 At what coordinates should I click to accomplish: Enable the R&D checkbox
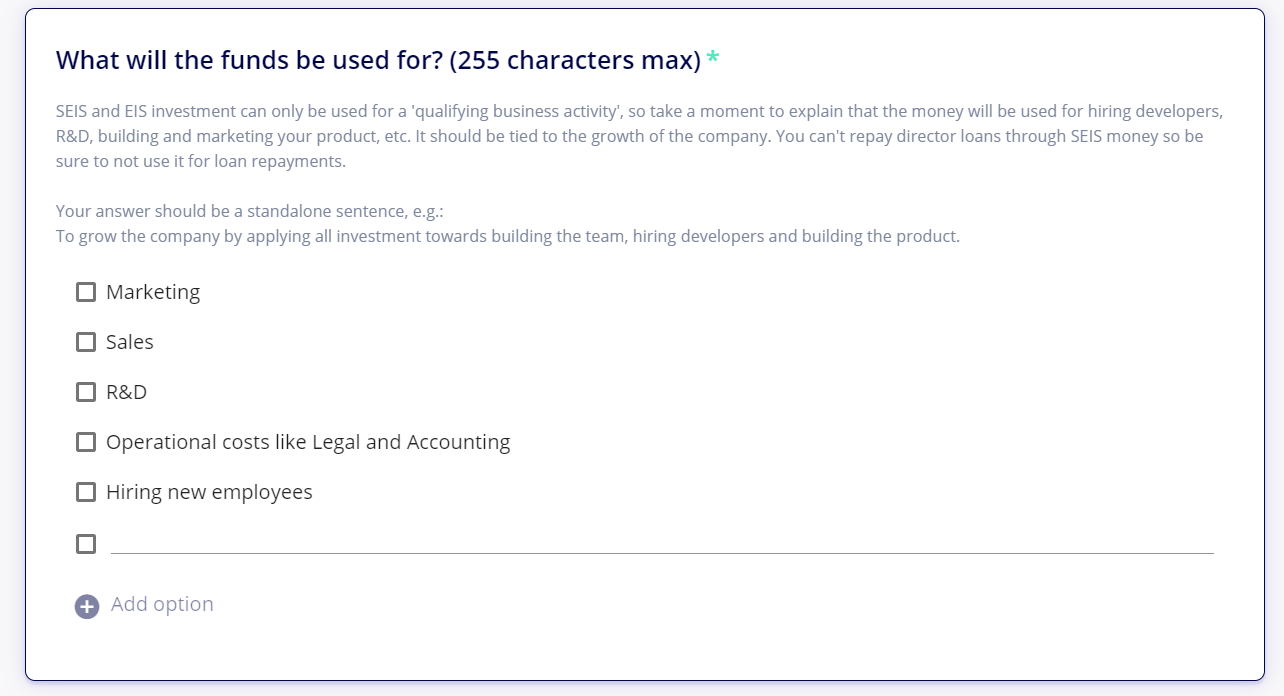click(x=86, y=392)
